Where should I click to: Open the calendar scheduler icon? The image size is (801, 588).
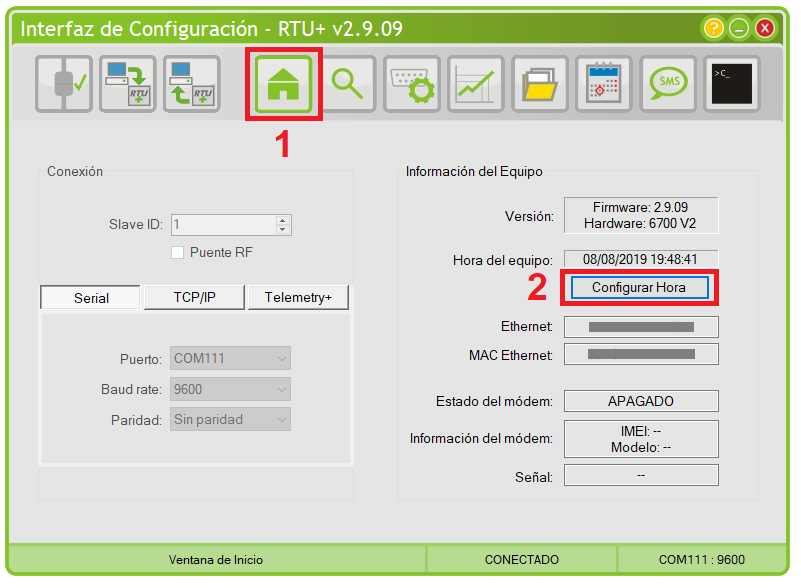604,84
